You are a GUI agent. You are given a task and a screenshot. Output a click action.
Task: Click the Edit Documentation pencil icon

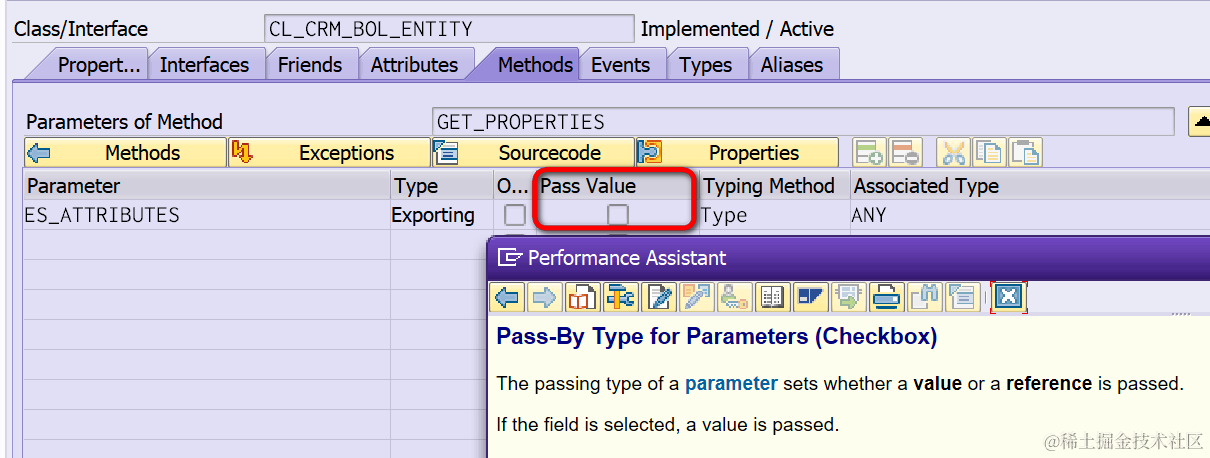click(x=658, y=297)
